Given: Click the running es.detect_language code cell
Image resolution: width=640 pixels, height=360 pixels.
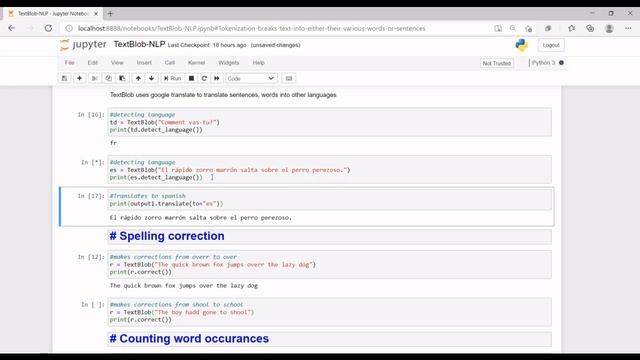Looking at the screenshot, I should [x=329, y=169].
